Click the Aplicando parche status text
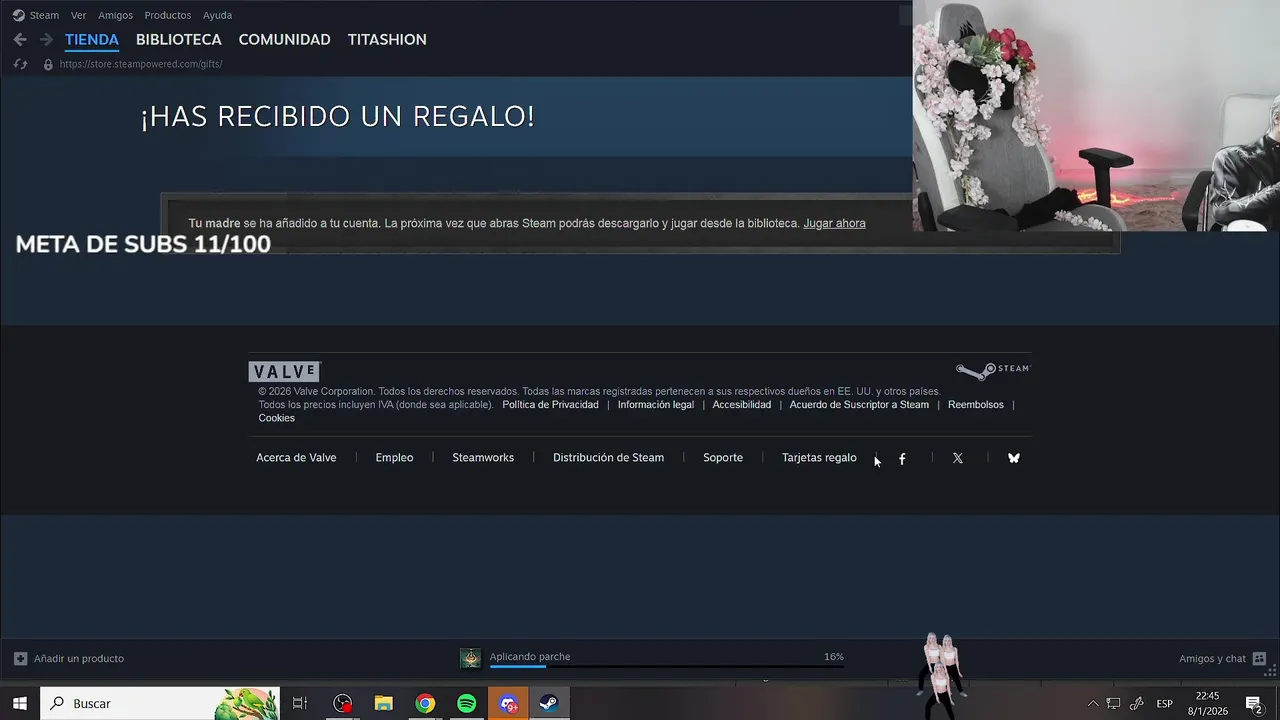The width and height of the screenshot is (1280, 720). pos(530,657)
